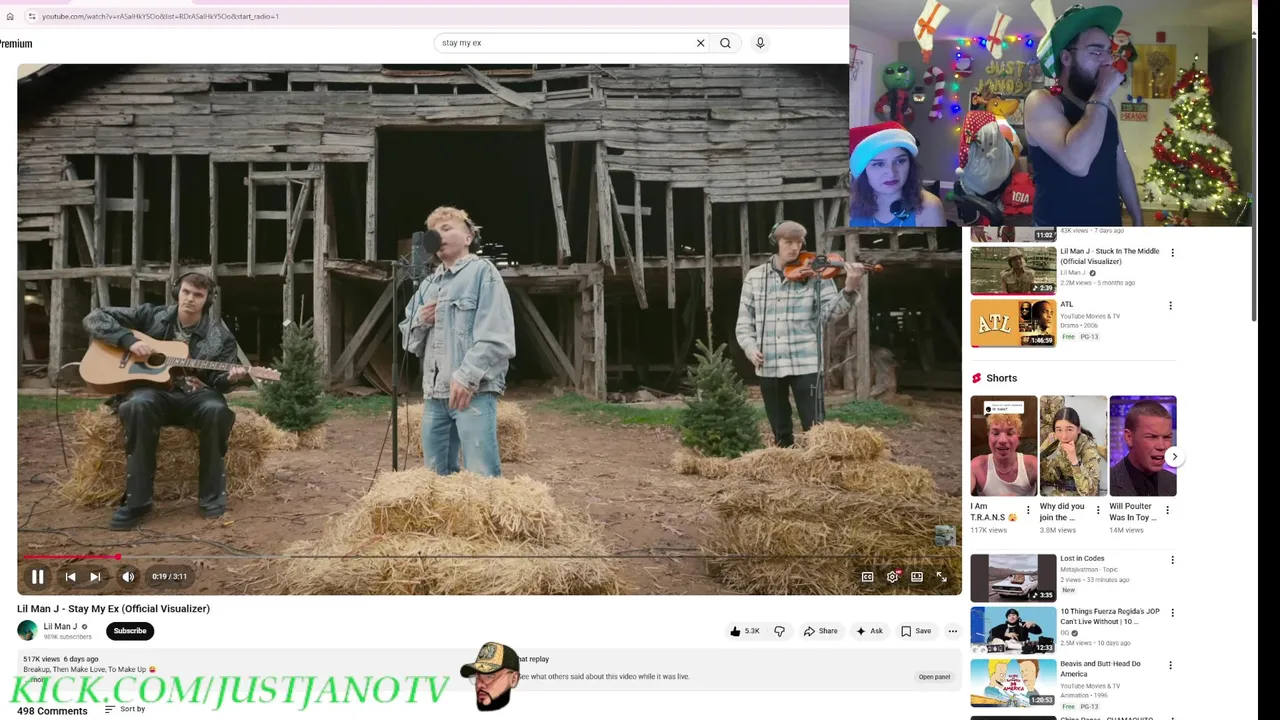Open options menu for Lost in Codes
1280x720 pixels.
(x=1172, y=560)
